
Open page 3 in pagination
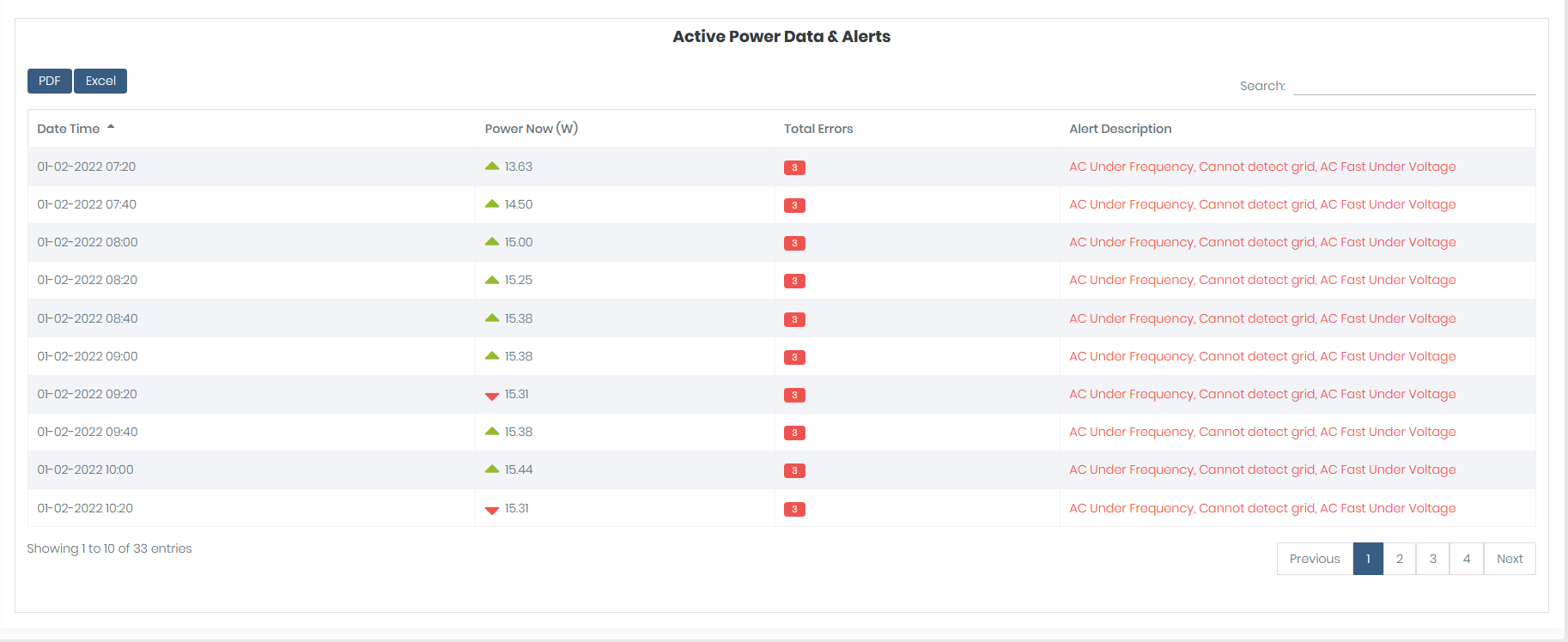tap(1432, 559)
